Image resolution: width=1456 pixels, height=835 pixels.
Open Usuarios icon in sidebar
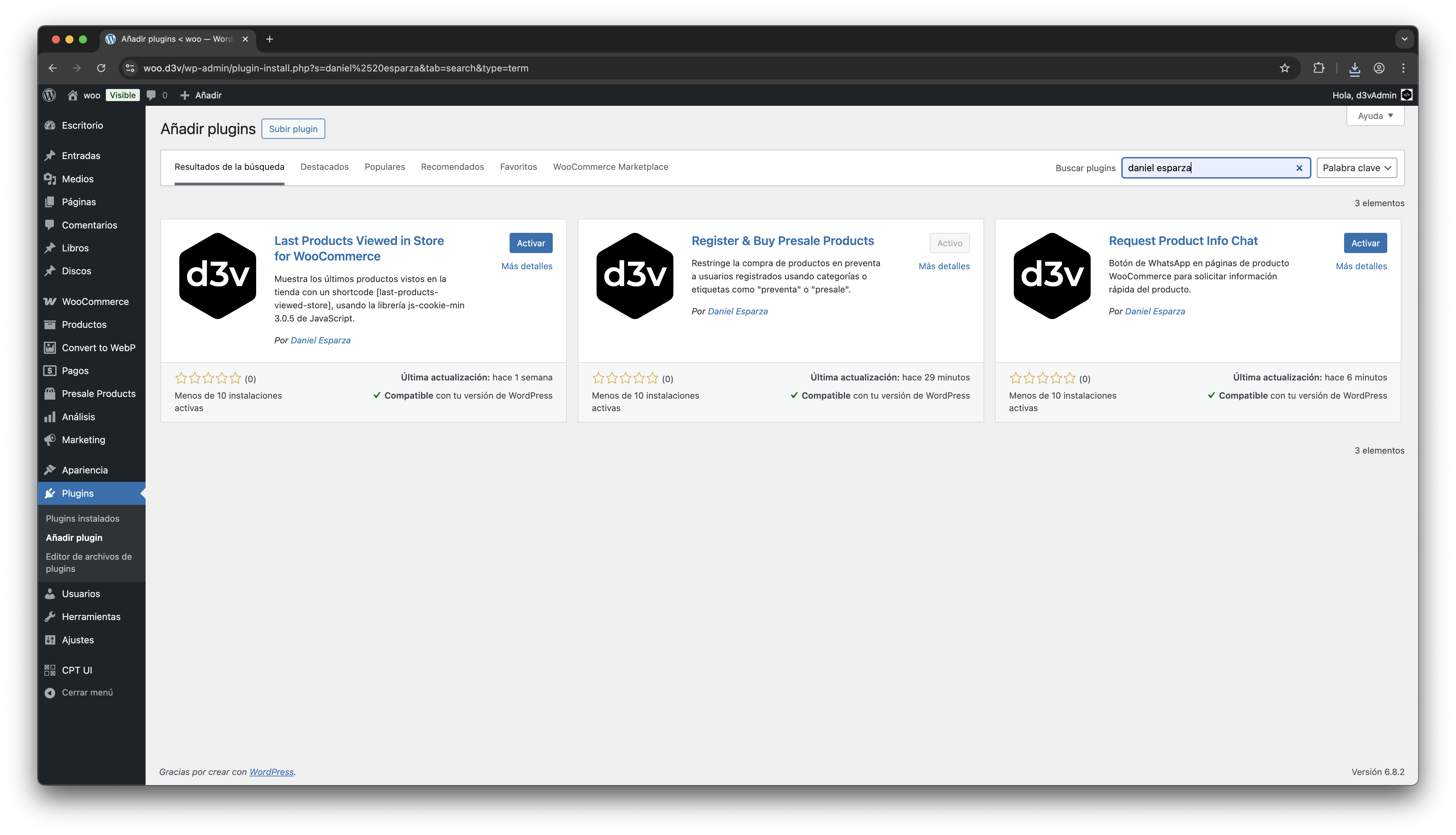(x=50, y=593)
